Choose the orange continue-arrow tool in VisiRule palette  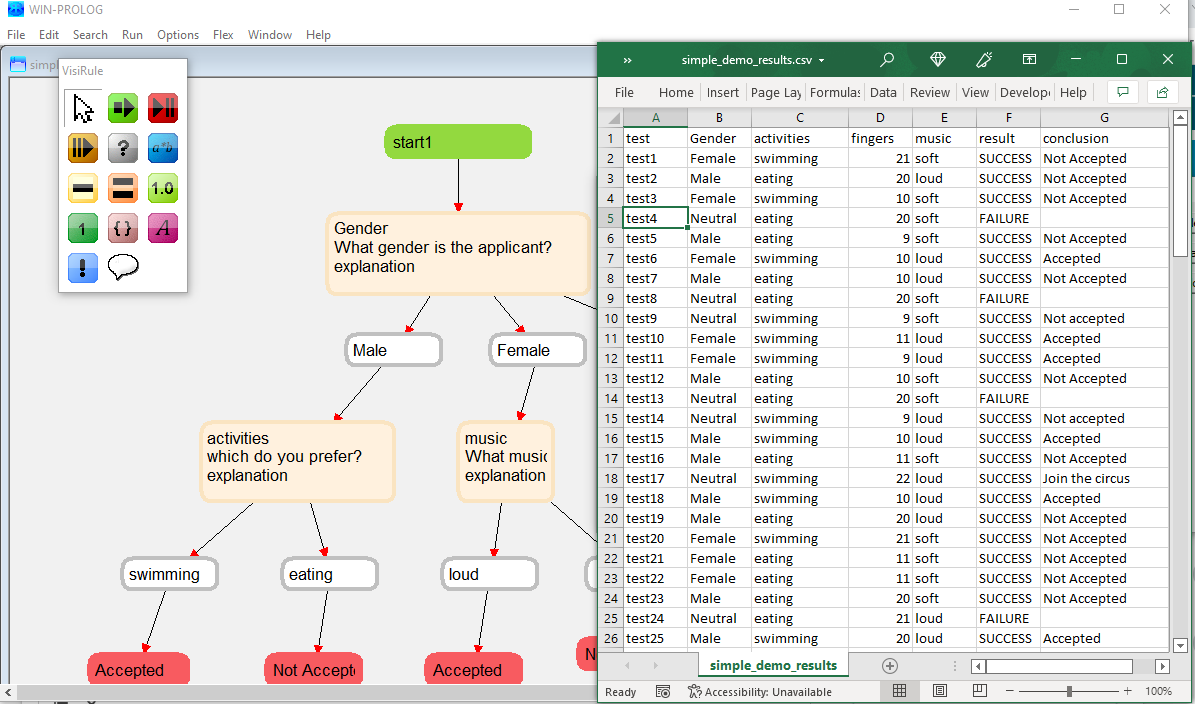pyautogui.click(x=83, y=148)
